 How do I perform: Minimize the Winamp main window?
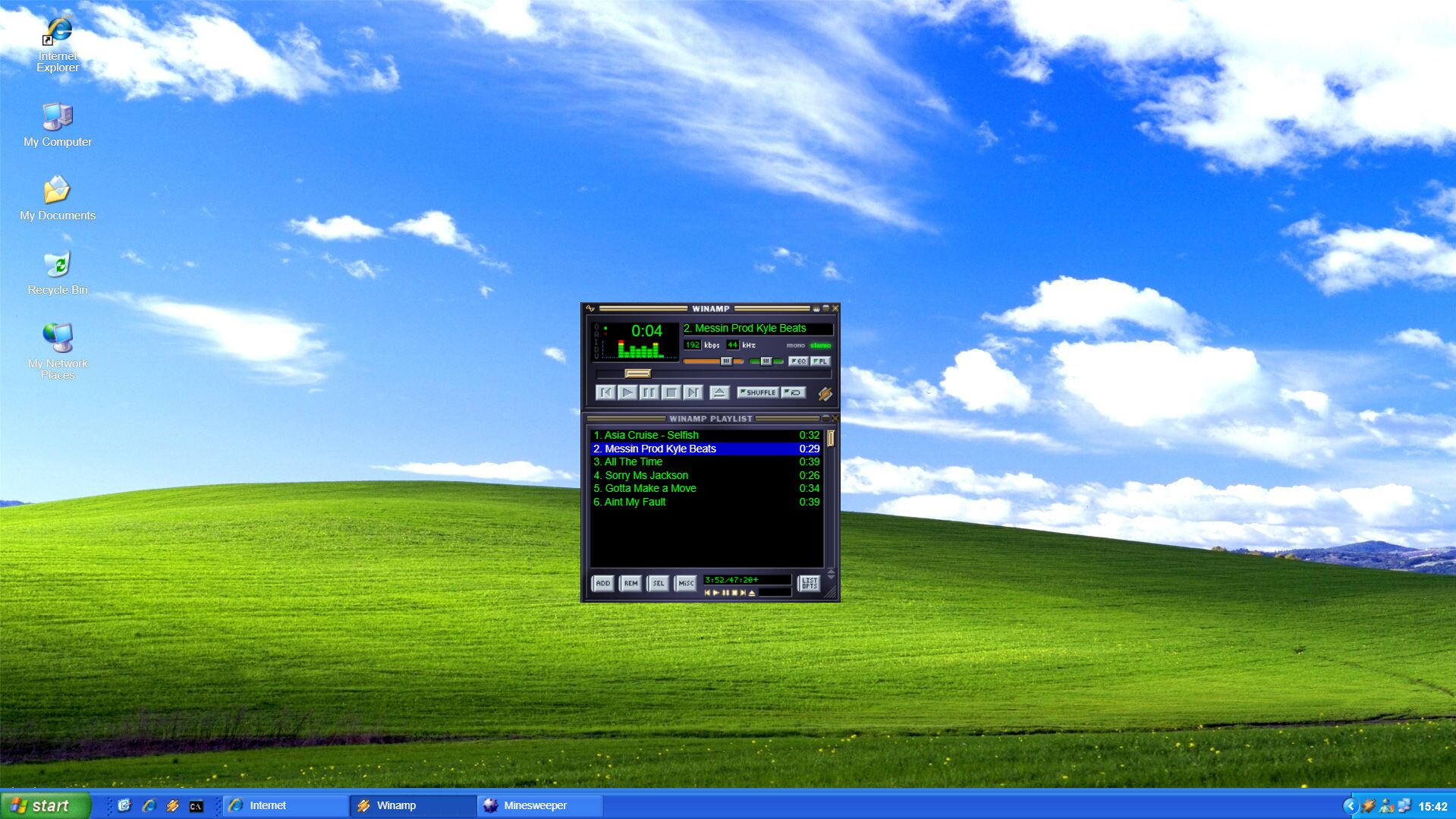click(816, 308)
